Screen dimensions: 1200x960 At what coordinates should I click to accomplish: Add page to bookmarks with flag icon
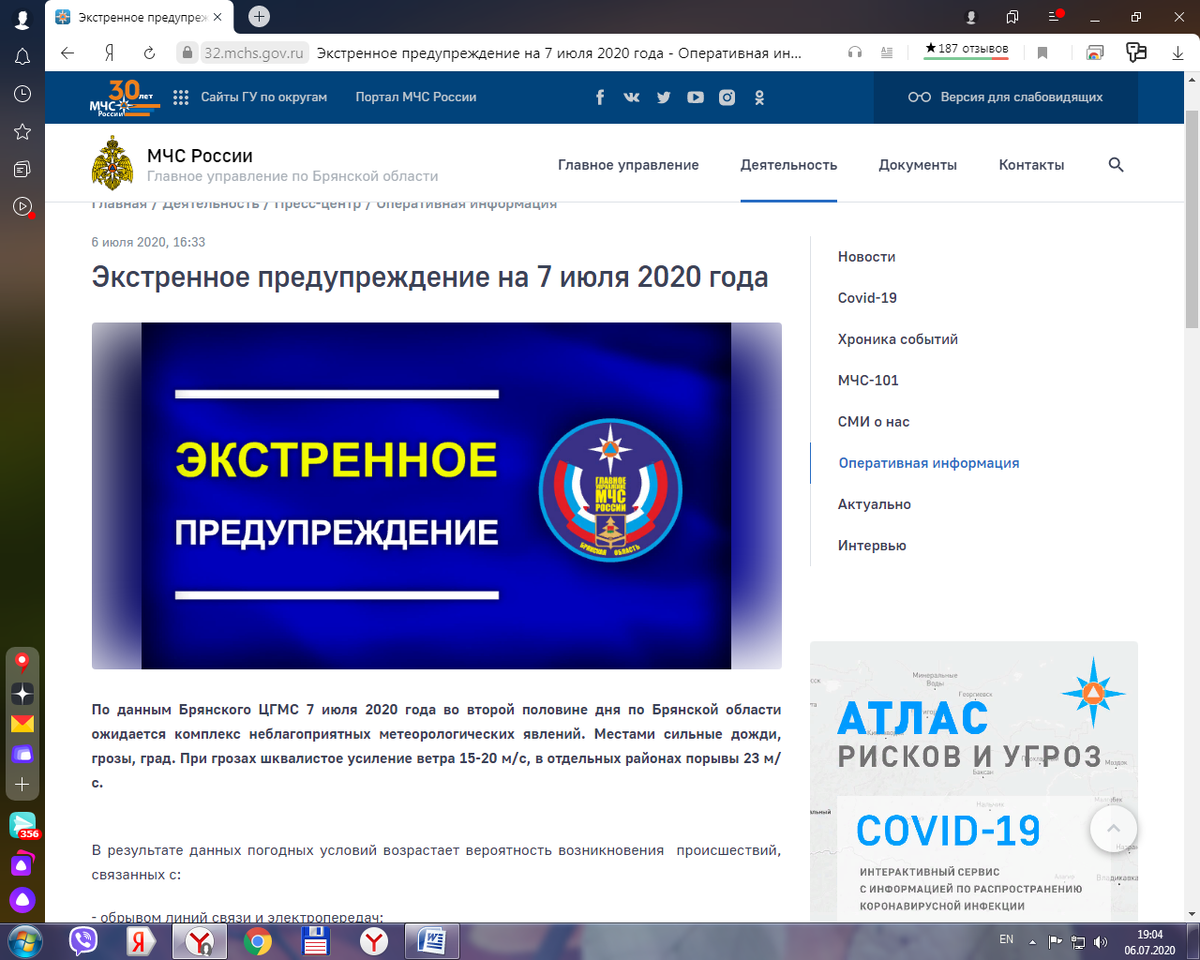[x=1042, y=53]
